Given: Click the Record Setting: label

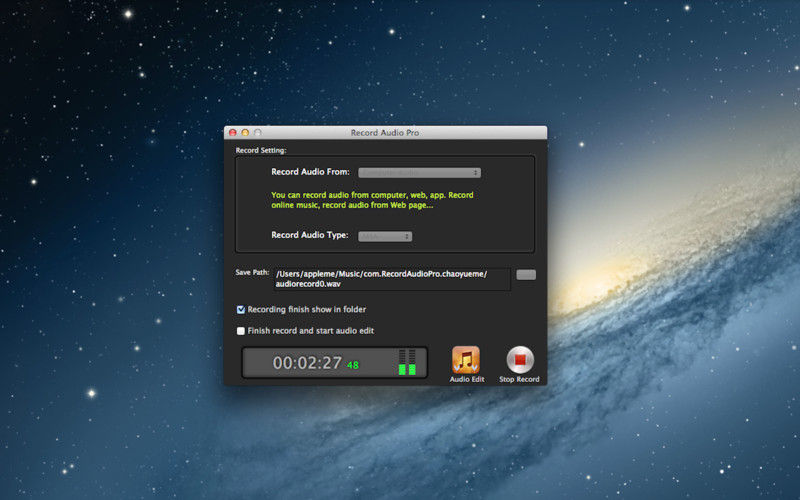Looking at the screenshot, I should click(261, 151).
